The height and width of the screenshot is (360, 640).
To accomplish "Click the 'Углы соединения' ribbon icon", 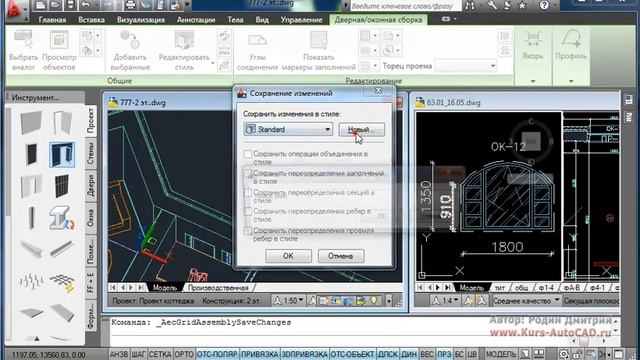I will [258, 40].
